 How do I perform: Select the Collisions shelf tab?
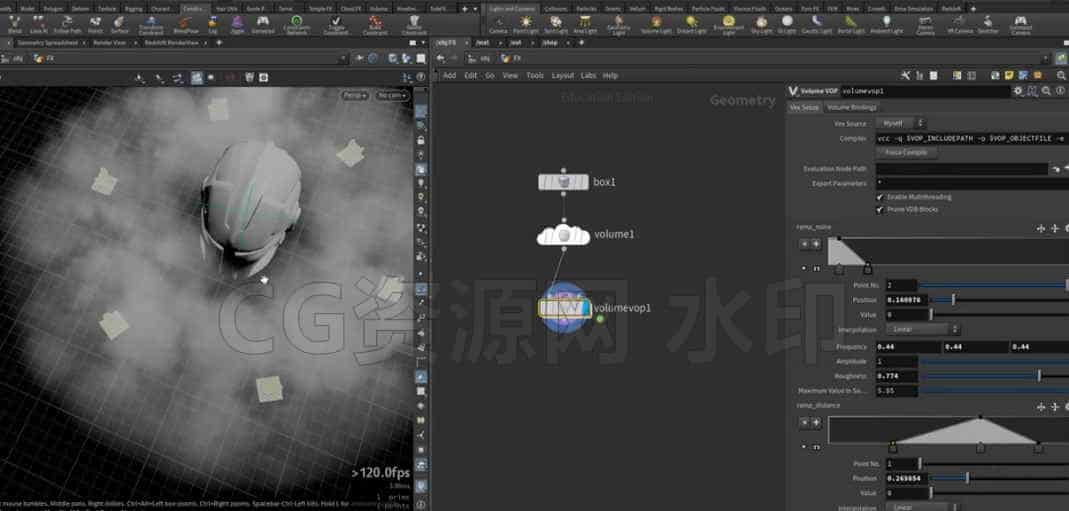click(x=556, y=8)
